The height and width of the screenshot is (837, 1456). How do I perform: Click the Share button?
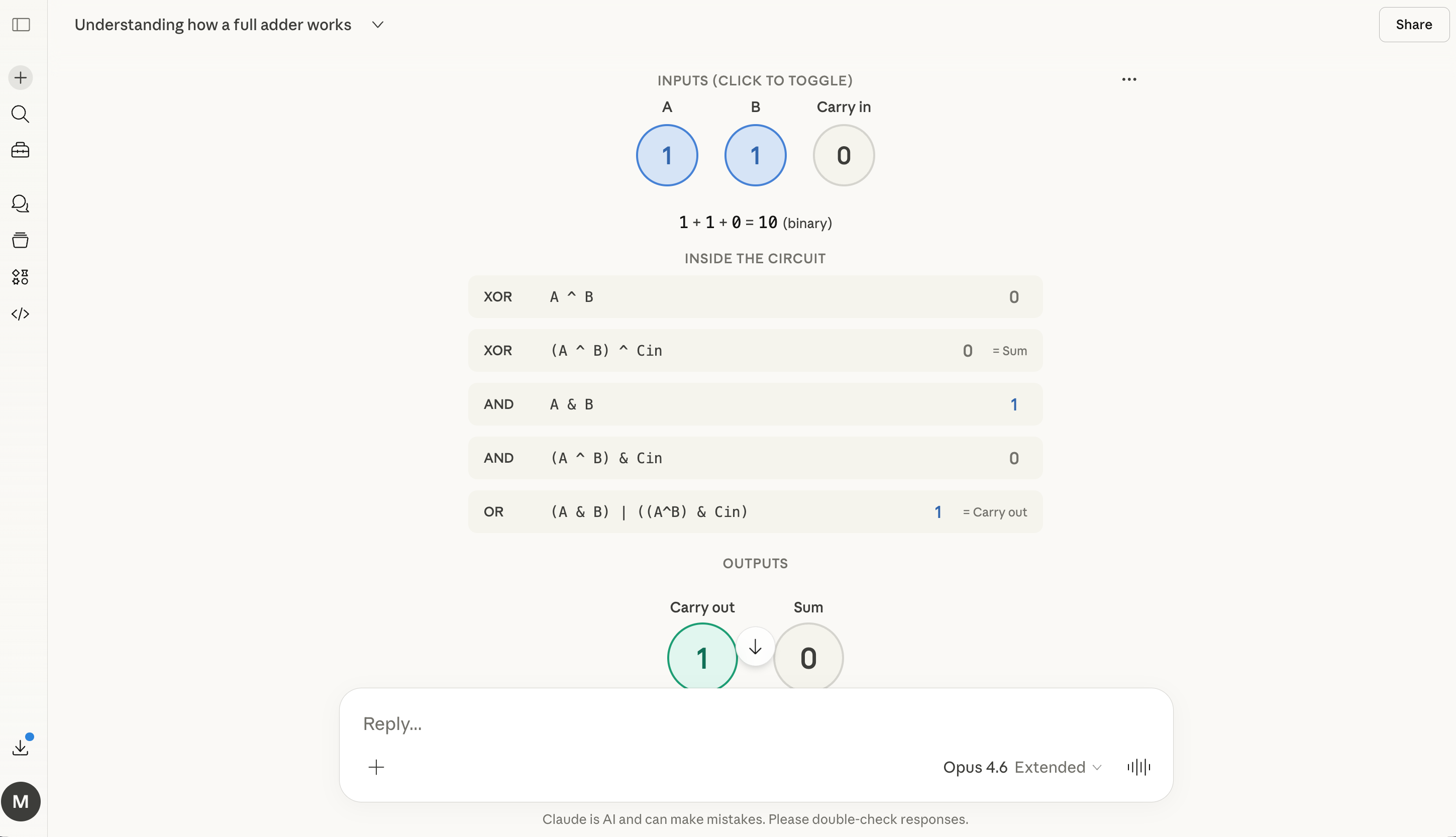click(1413, 25)
